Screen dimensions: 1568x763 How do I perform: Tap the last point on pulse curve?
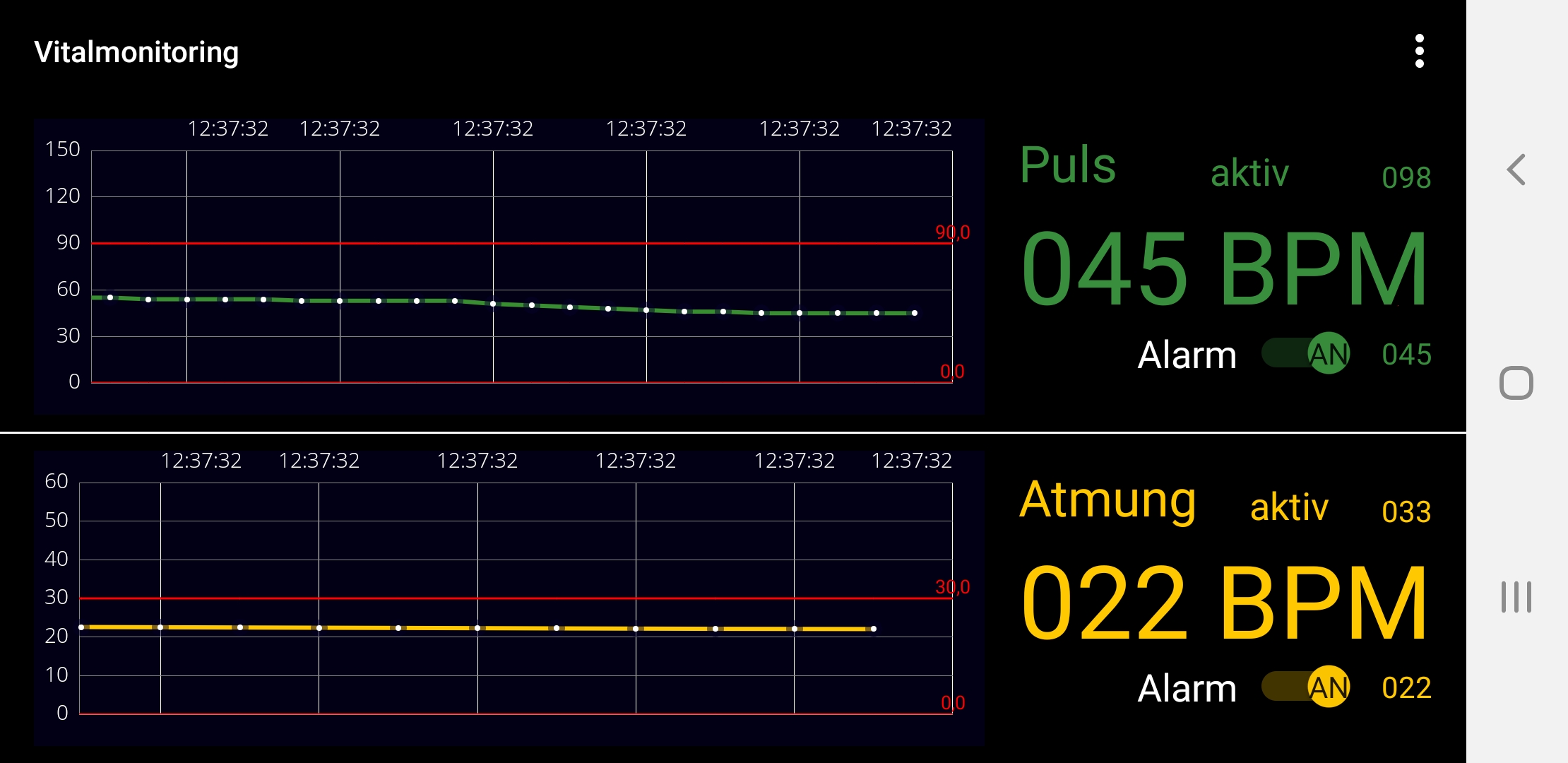tap(915, 313)
